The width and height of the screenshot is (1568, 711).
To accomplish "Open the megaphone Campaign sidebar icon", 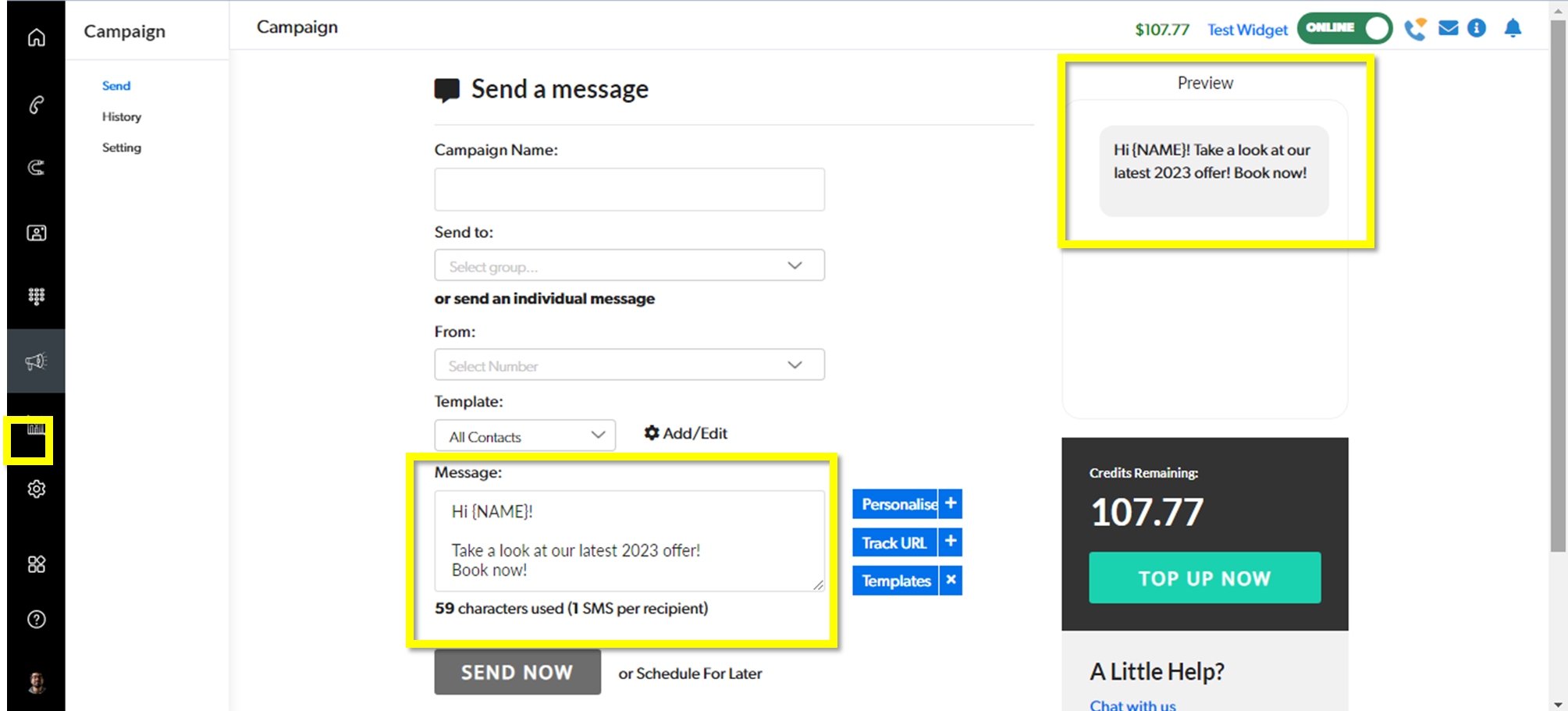I will point(36,361).
